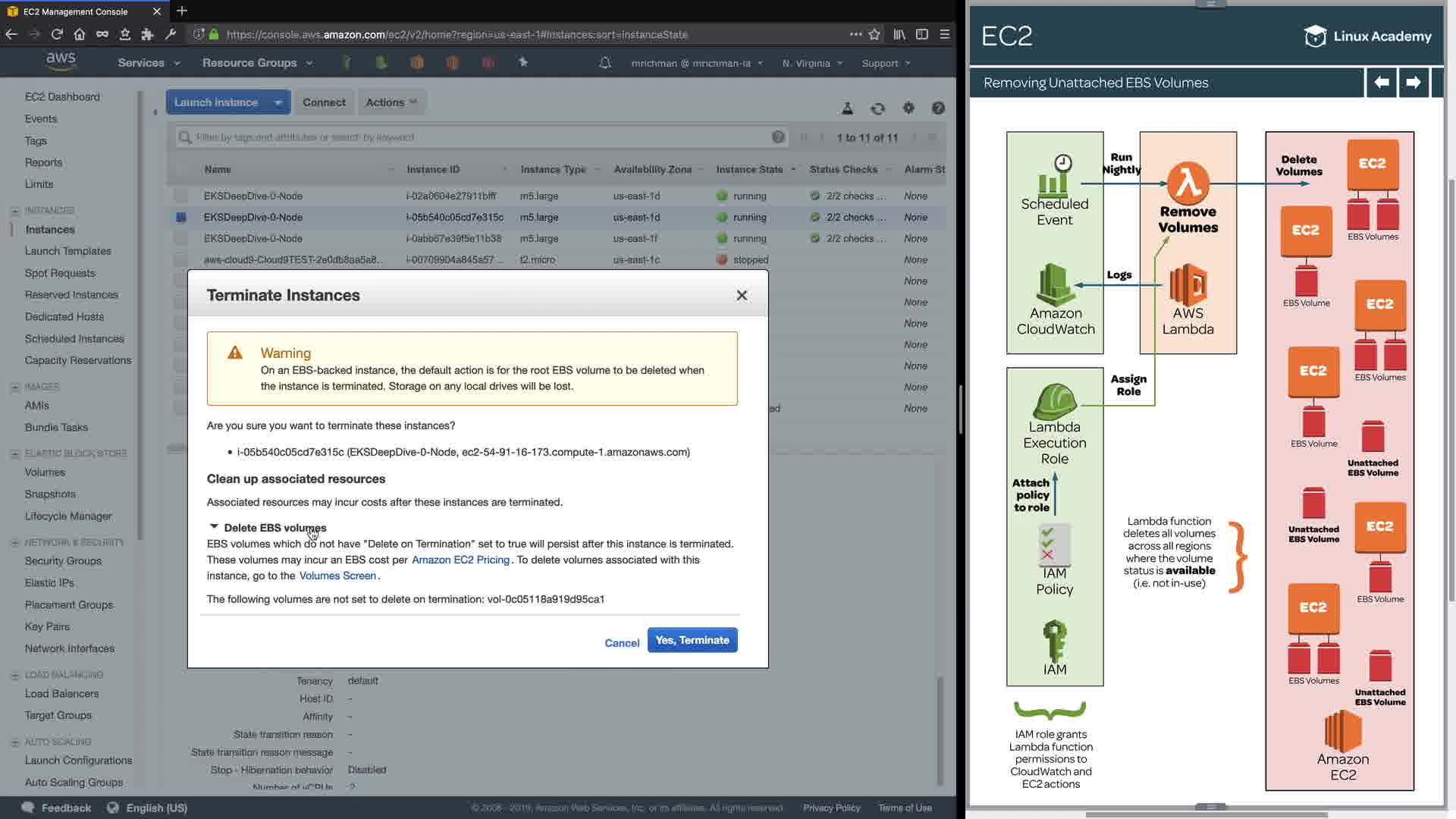Open the AWS notifications bell
This screenshot has width=1456, height=819.
coord(604,63)
